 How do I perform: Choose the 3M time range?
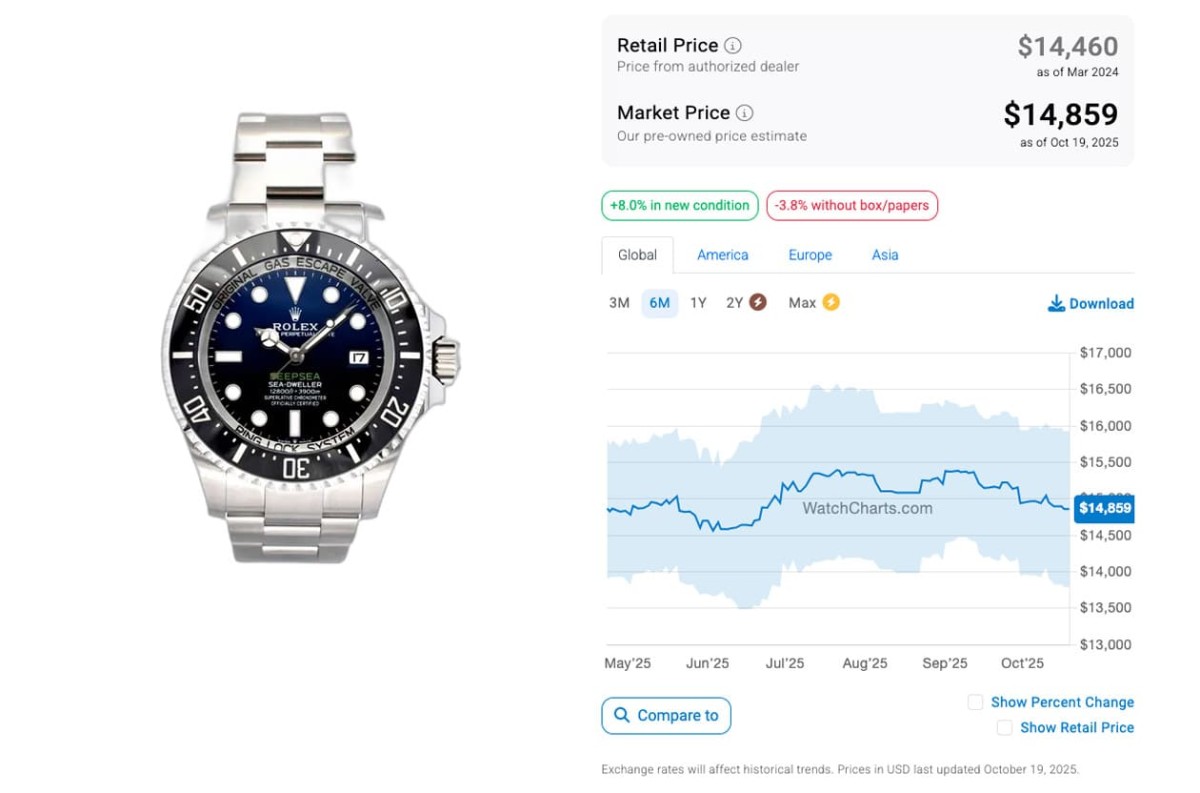coord(619,302)
